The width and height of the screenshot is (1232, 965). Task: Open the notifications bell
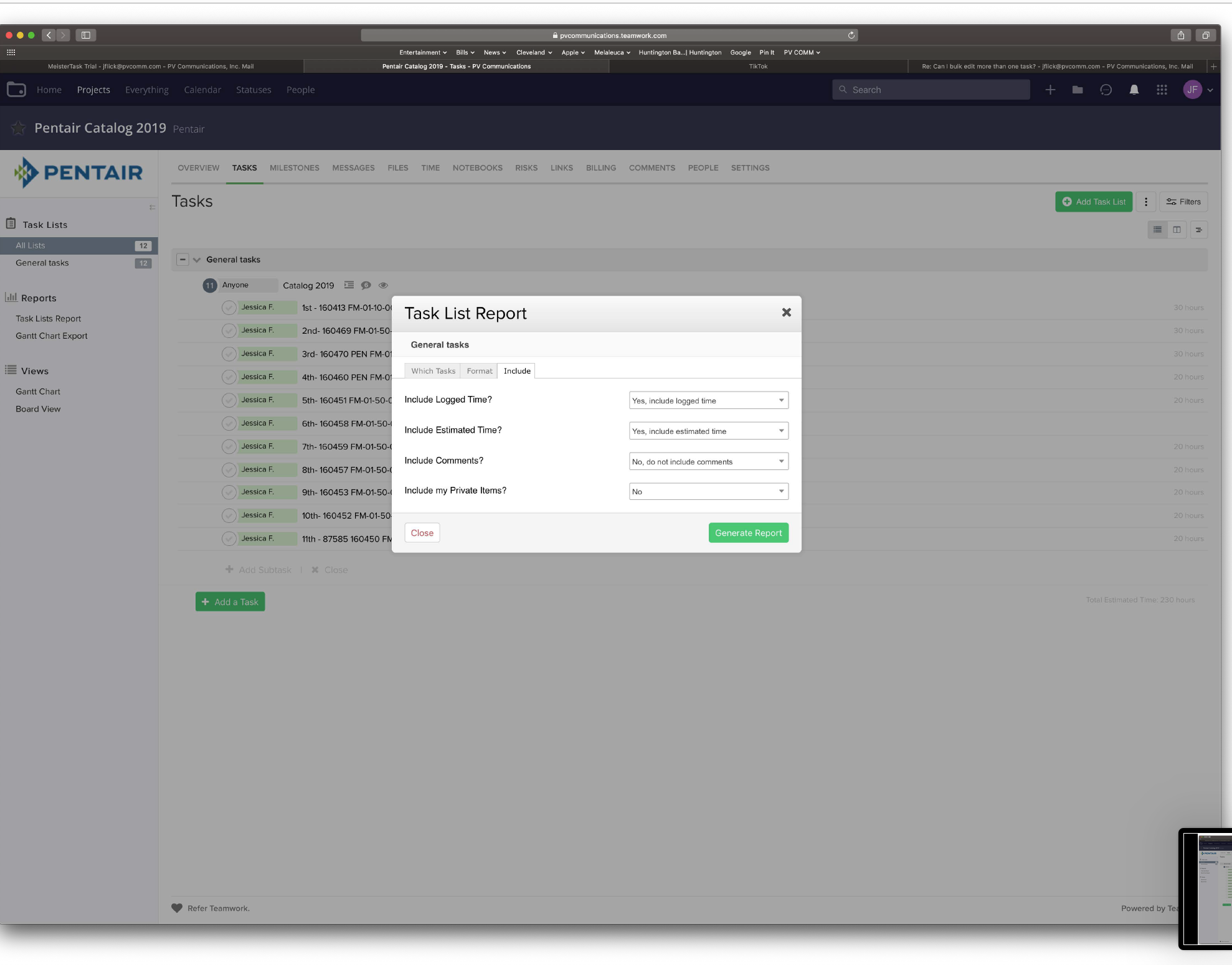pos(1134,90)
